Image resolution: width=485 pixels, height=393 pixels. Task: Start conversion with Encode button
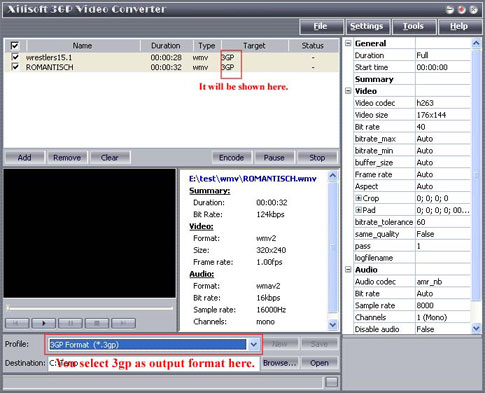pos(232,157)
